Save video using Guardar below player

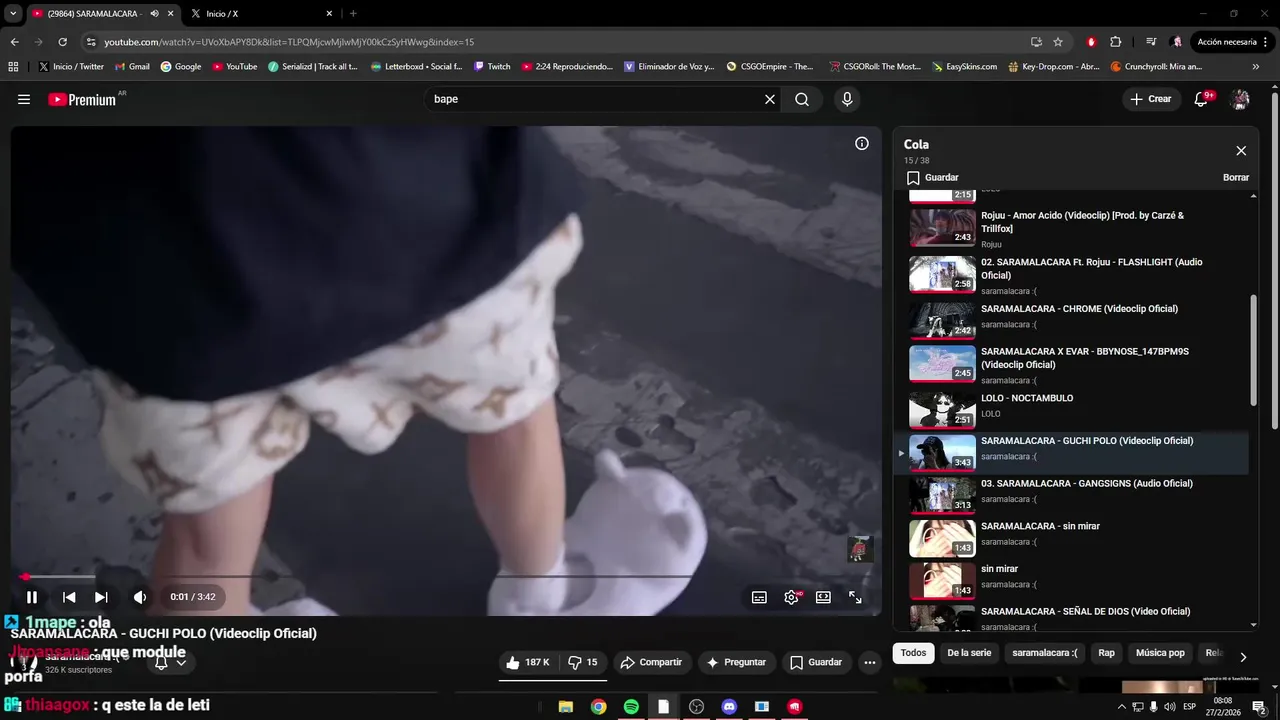click(815, 662)
